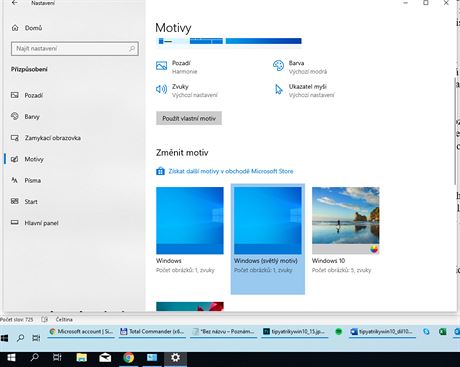Switch to the Total Commander taskbar button
460x367 pixels.
tap(152, 332)
